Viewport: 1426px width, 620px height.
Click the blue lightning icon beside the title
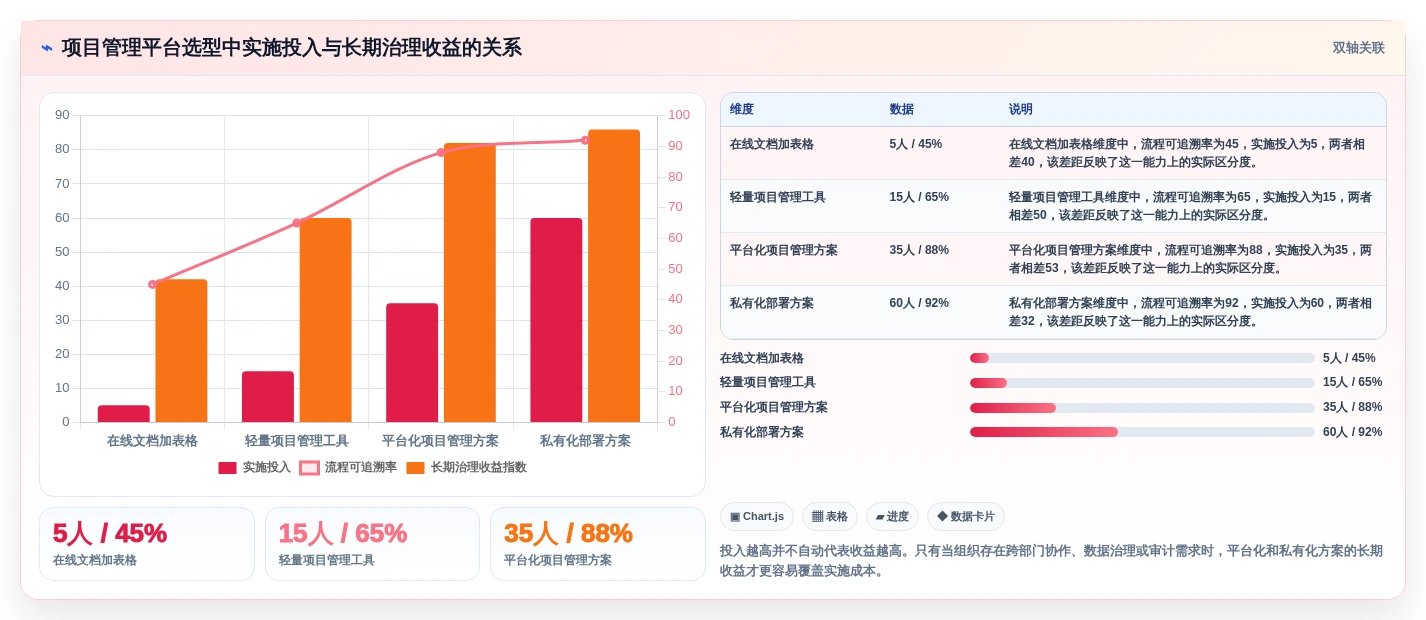[x=47, y=48]
